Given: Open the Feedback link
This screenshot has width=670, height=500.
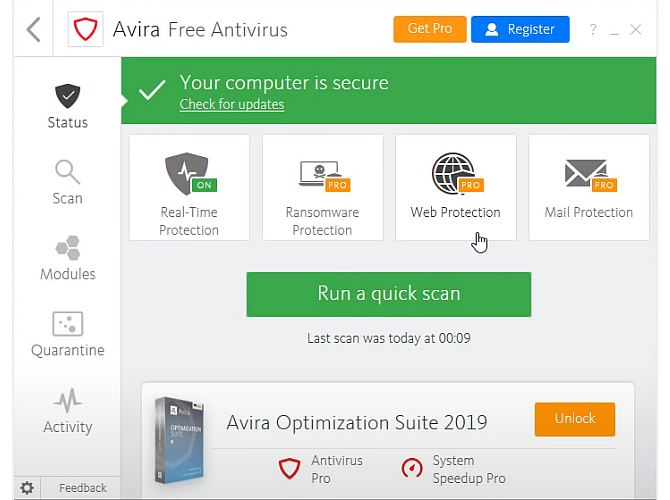Looking at the screenshot, I should (x=82, y=488).
